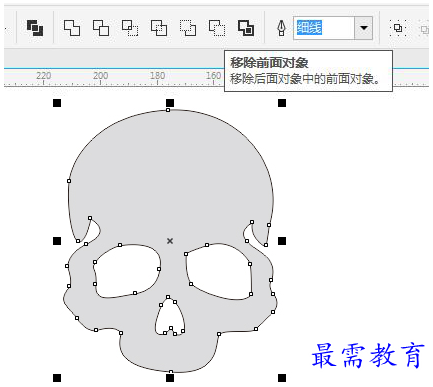Click the outline pen nib icon

click(x=282, y=28)
